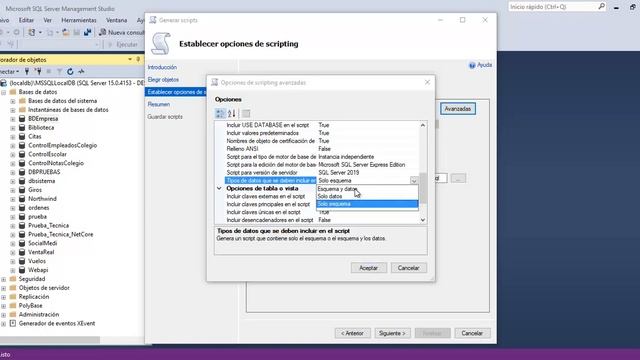Viewport: 640px width, 360px height.
Task: Select 'Solo datos' from the list
Action: 367,196
